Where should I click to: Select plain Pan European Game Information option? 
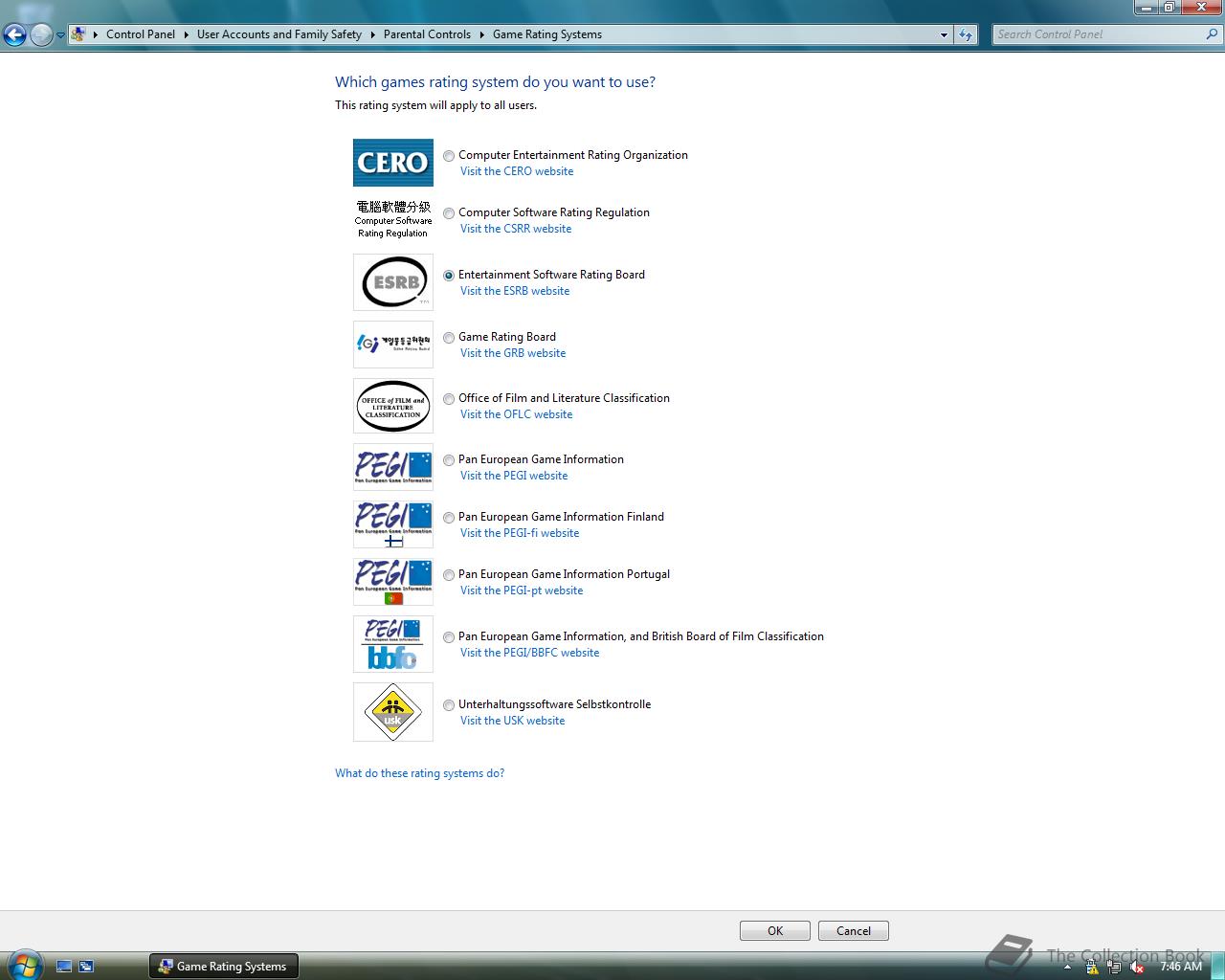pos(449,460)
